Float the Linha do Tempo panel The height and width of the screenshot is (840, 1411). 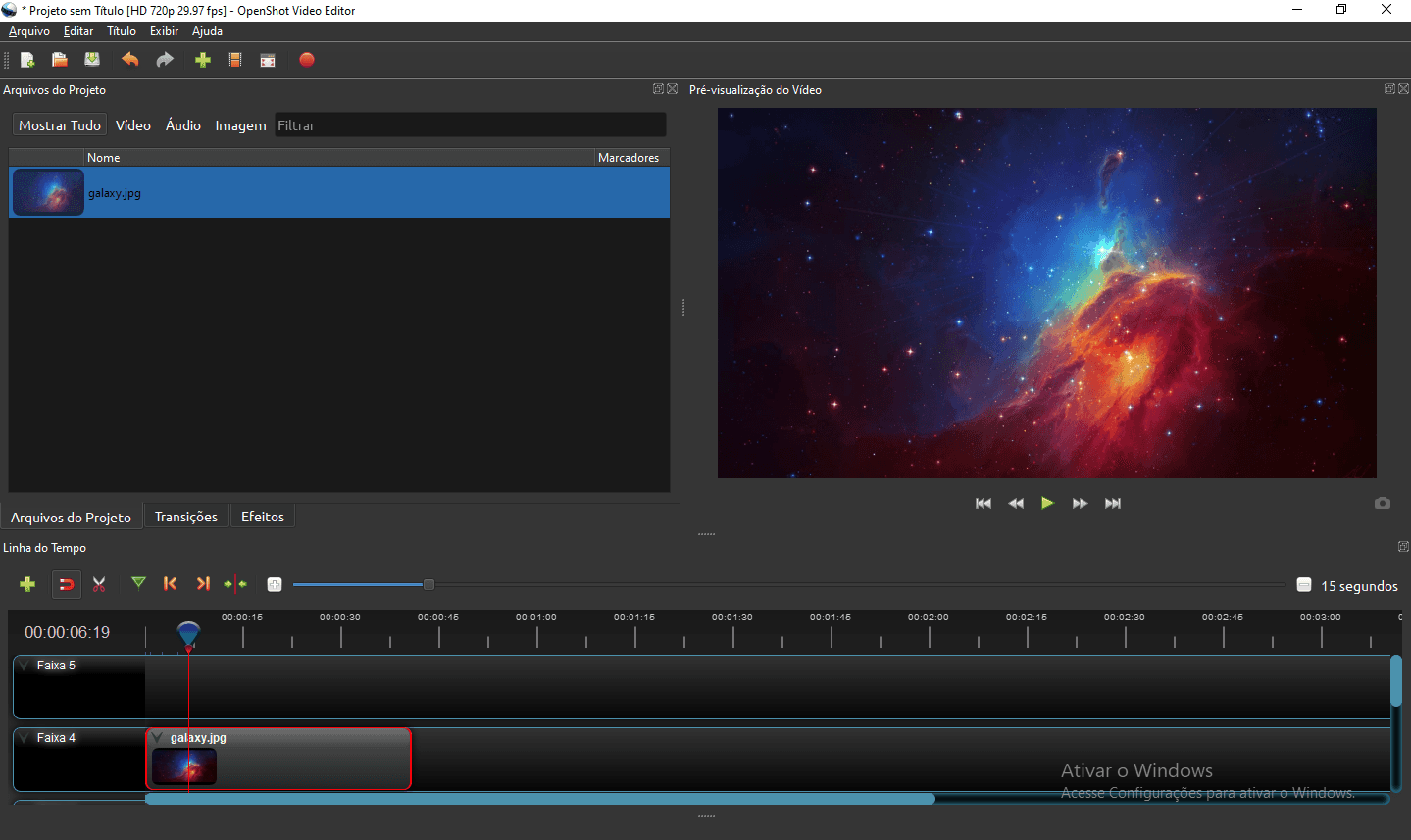(1403, 547)
